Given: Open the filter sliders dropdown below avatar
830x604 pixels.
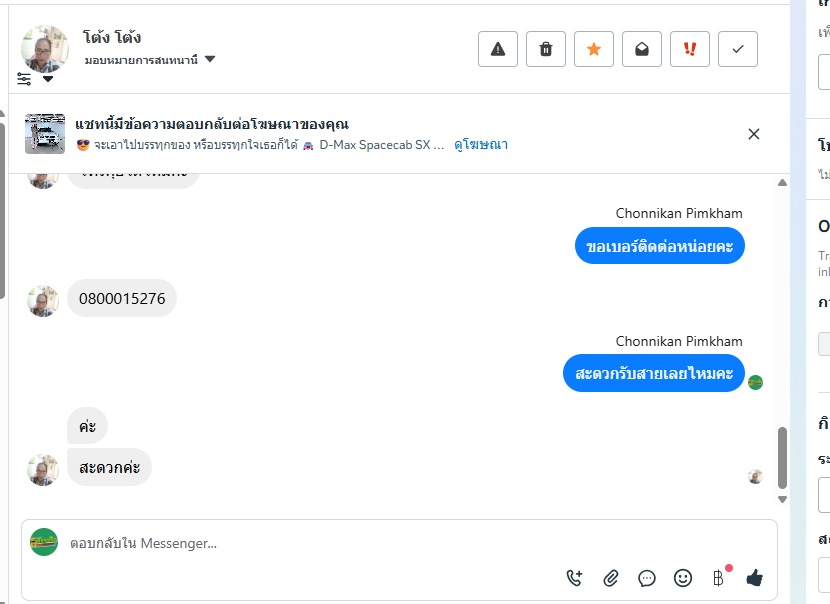Looking at the screenshot, I should pos(34,78).
